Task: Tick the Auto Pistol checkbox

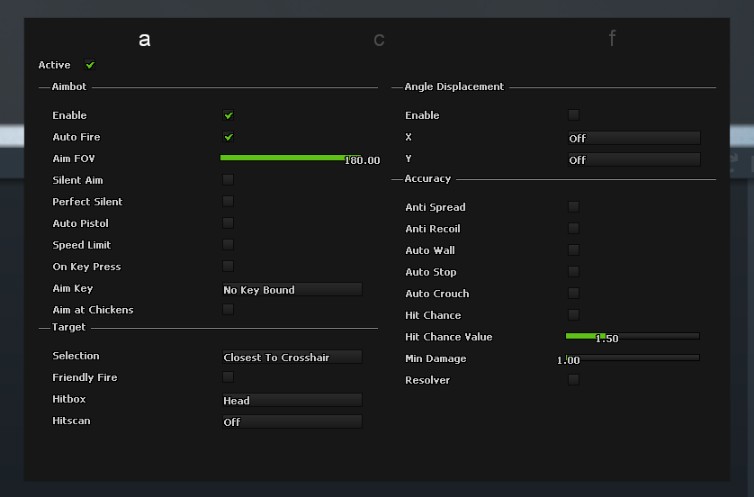Action: coord(228,223)
